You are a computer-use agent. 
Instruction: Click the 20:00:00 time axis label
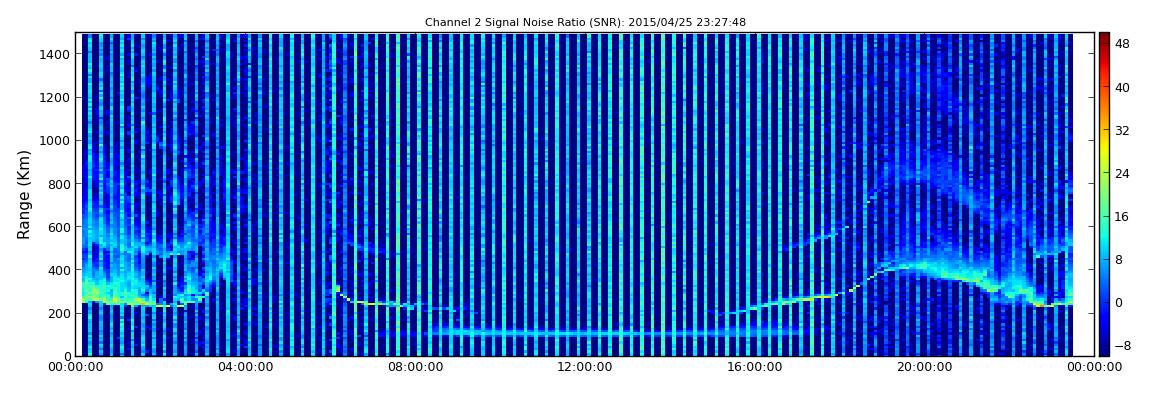927,367
